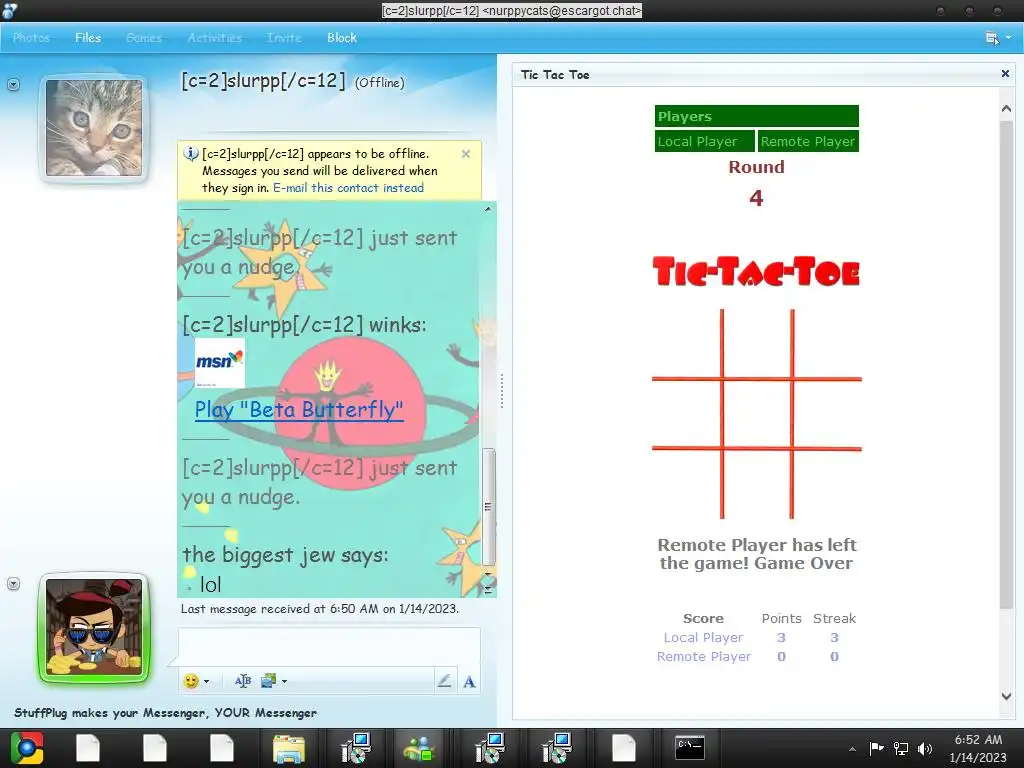The image size is (1024, 768).
Task: Click the center square of the board
Action: pyautogui.click(x=757, y=413)
